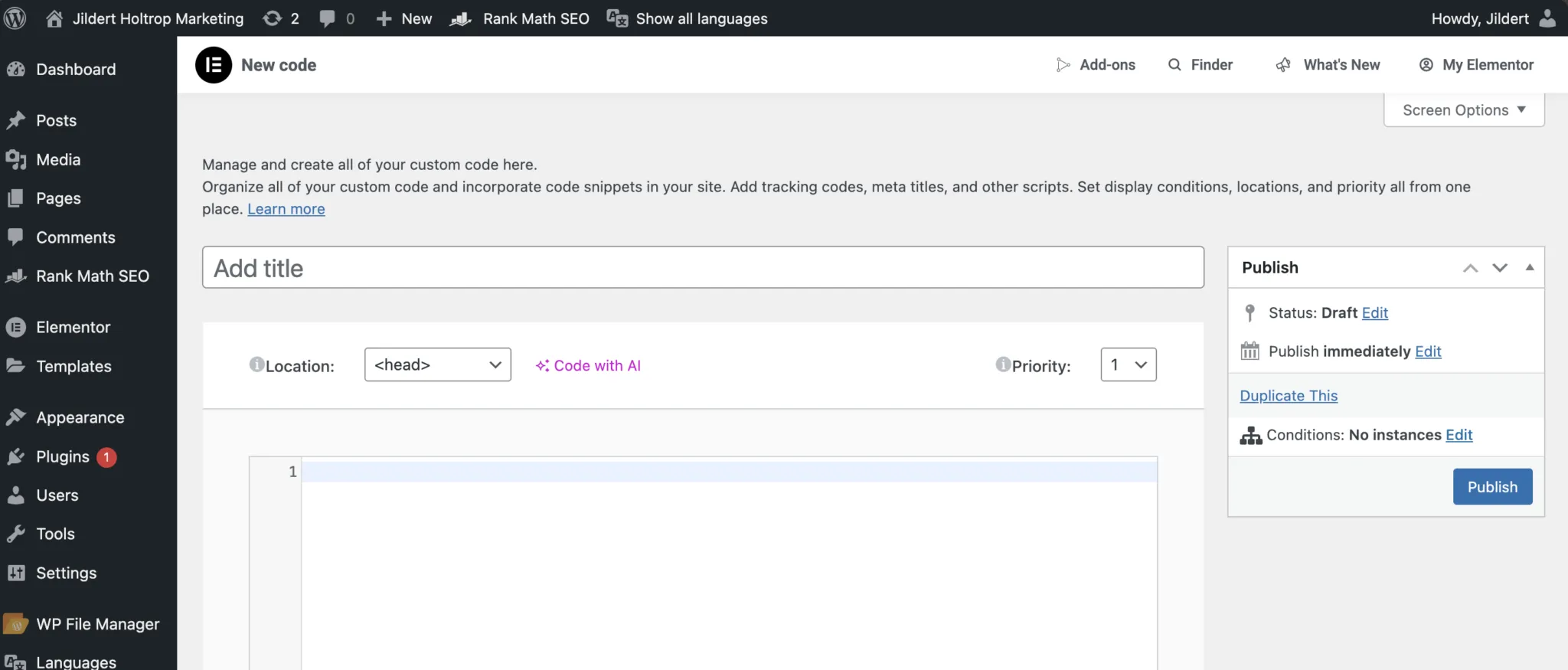Collapse the Publish panel with triangle toggle
Image resolution: width=1568 pixels, height=670 pixels.
1529,267
